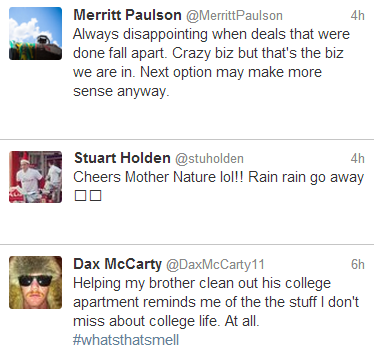The image size is (374, 360).
Task: Visit the @DaxMcCarty11 handle
Action: 215,265
